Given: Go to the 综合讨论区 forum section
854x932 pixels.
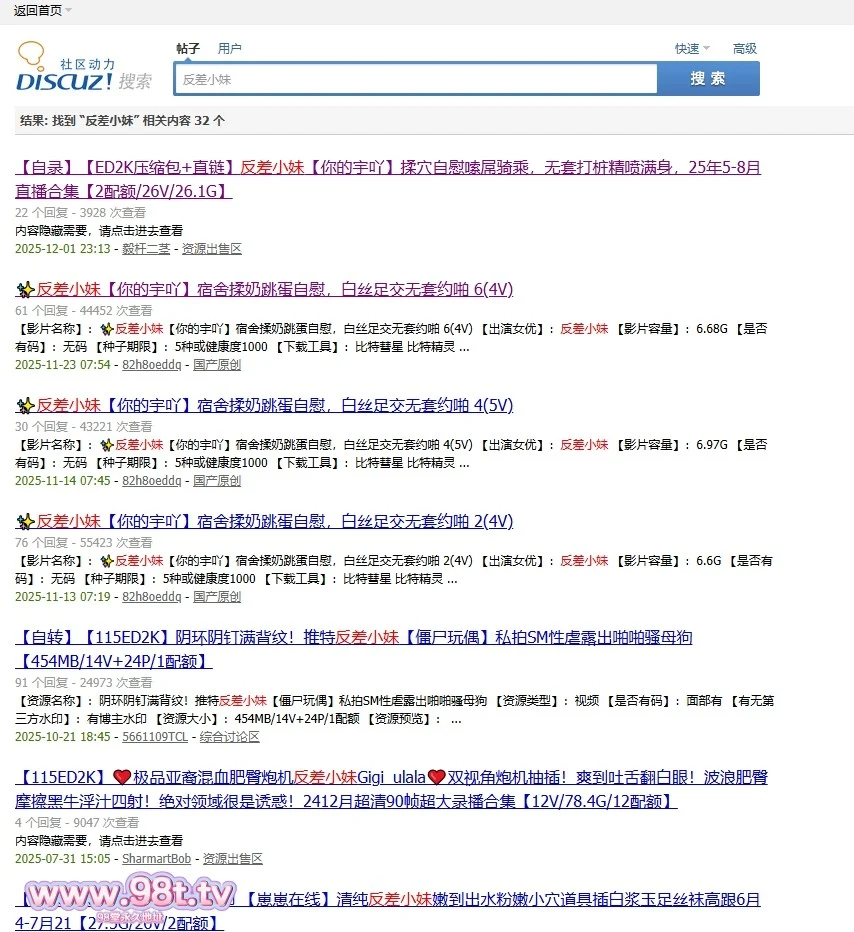Looking at the screenshot, I should pyautogui.click(x=229, y=737).
